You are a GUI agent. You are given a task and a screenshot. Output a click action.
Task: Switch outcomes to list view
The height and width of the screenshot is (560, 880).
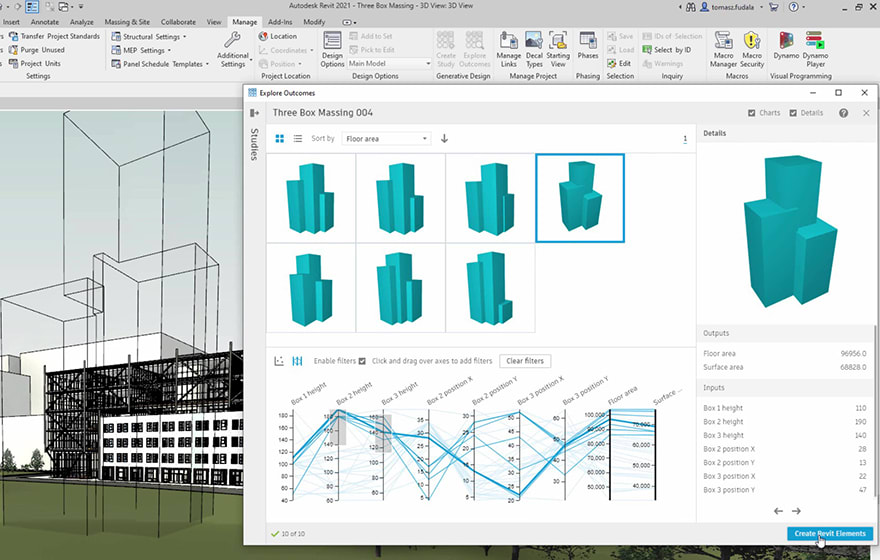pos(297,139)
